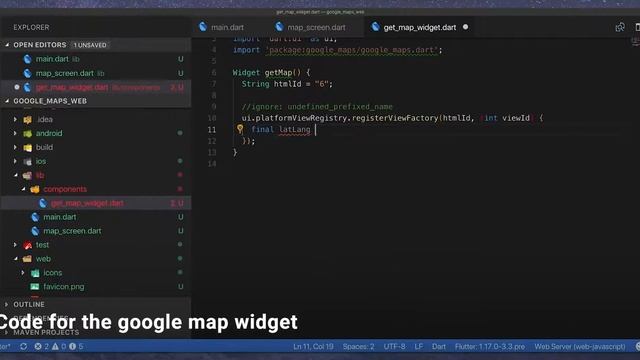Collapse the web folder

click(x=15, y=259)
